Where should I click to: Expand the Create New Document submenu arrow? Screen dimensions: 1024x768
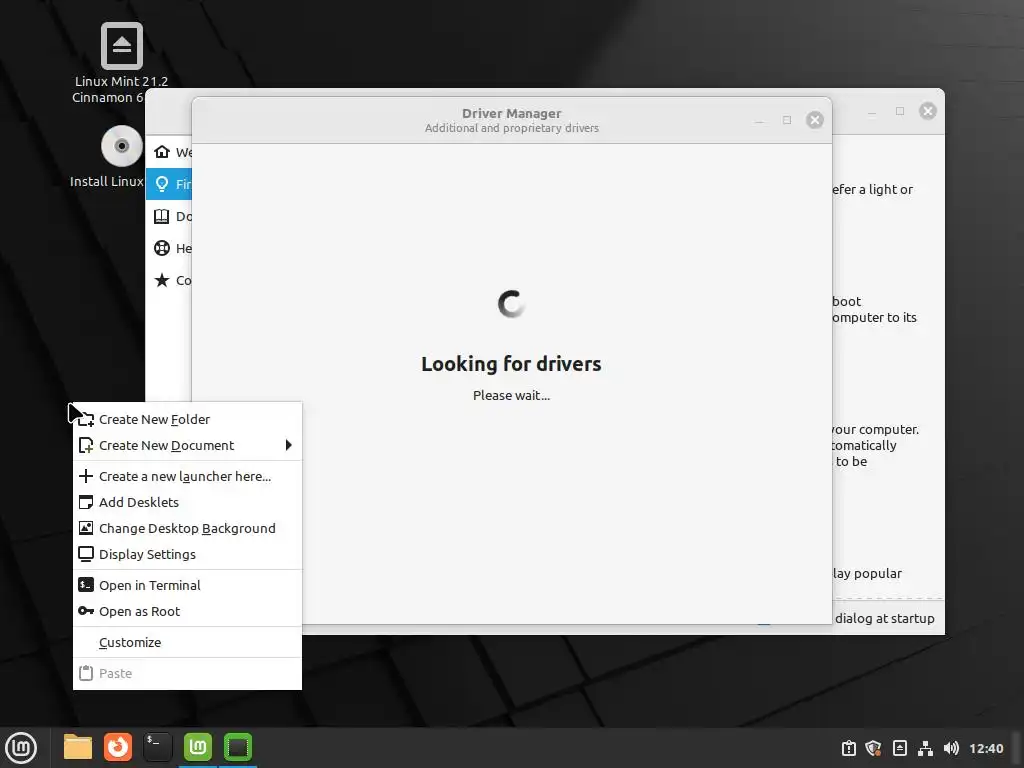click(x=289, y=445)
